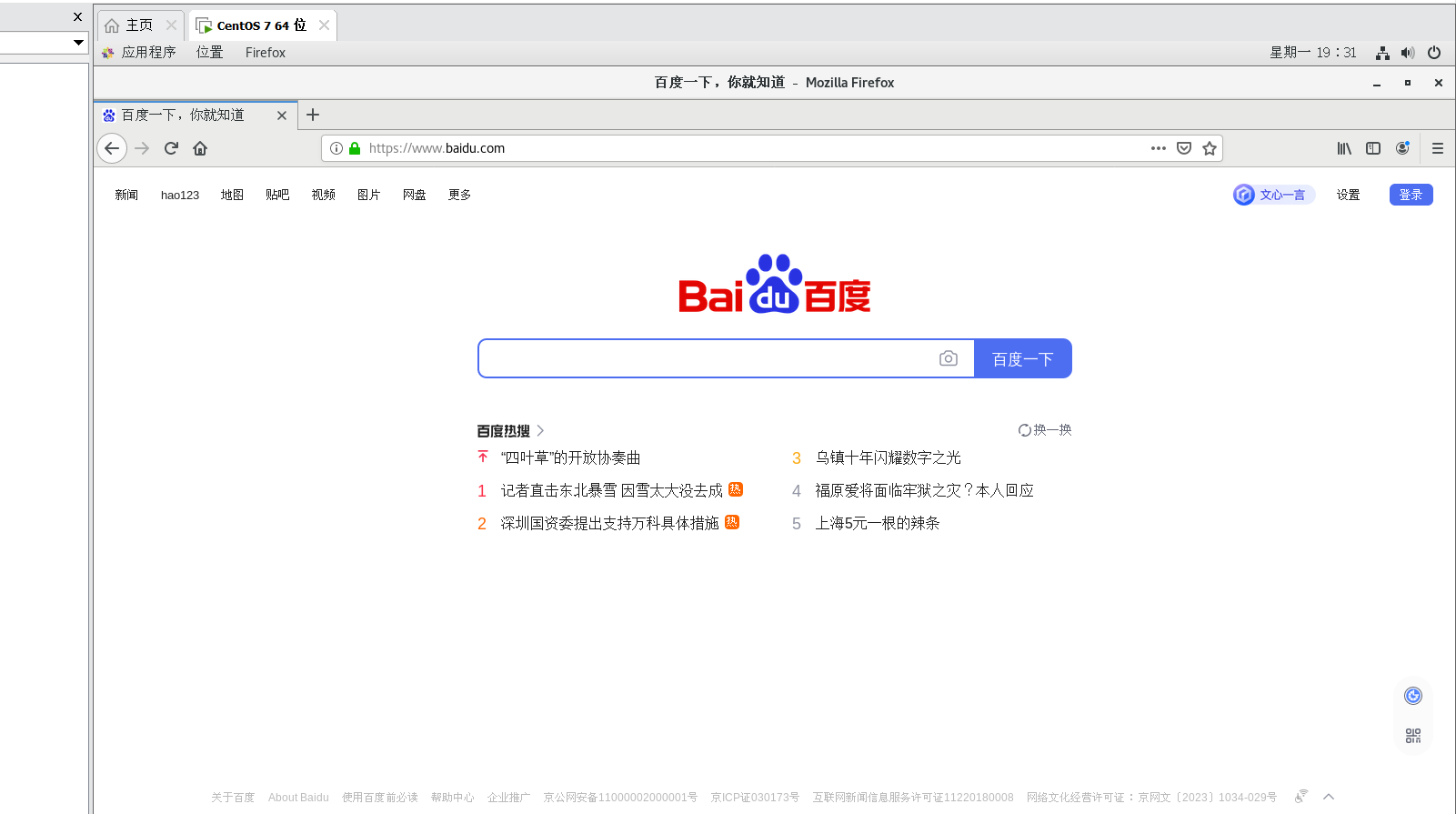Close the CentOS 7 64 位 VM tab

coord(324,25)
